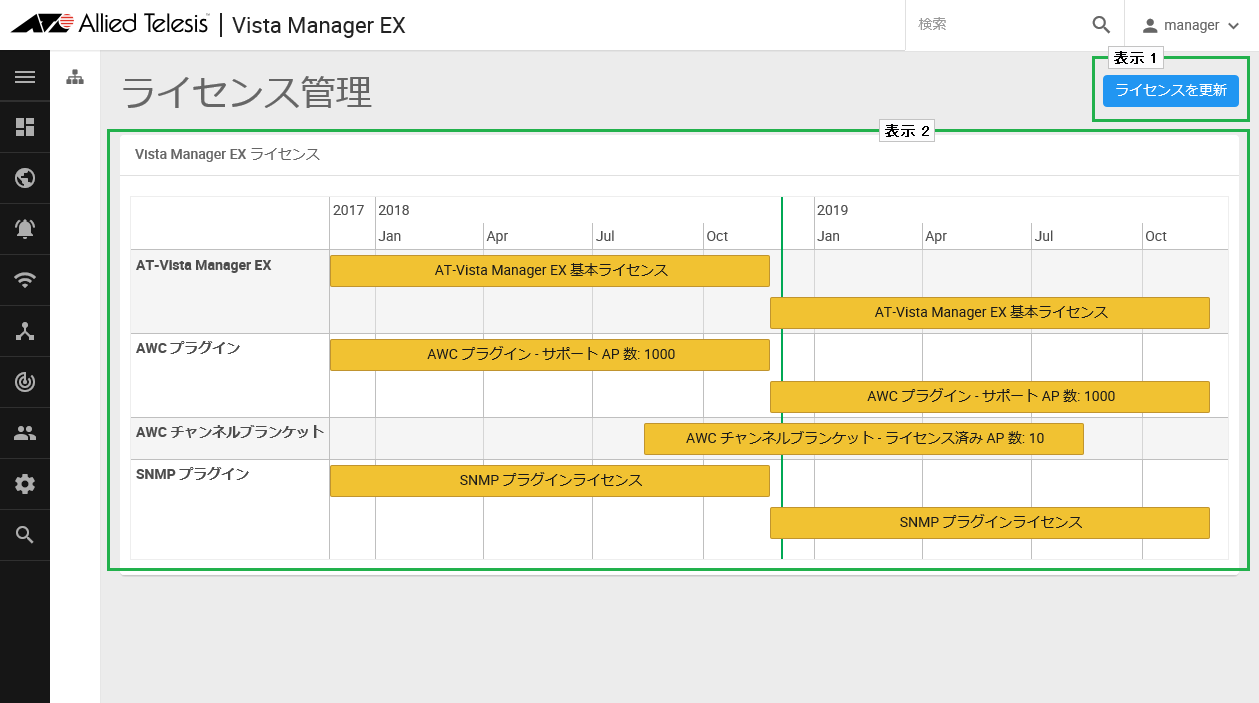
Task: Select the 2019 SNMP プラグインライセンス bar
Action: click(x=990, y=523)
